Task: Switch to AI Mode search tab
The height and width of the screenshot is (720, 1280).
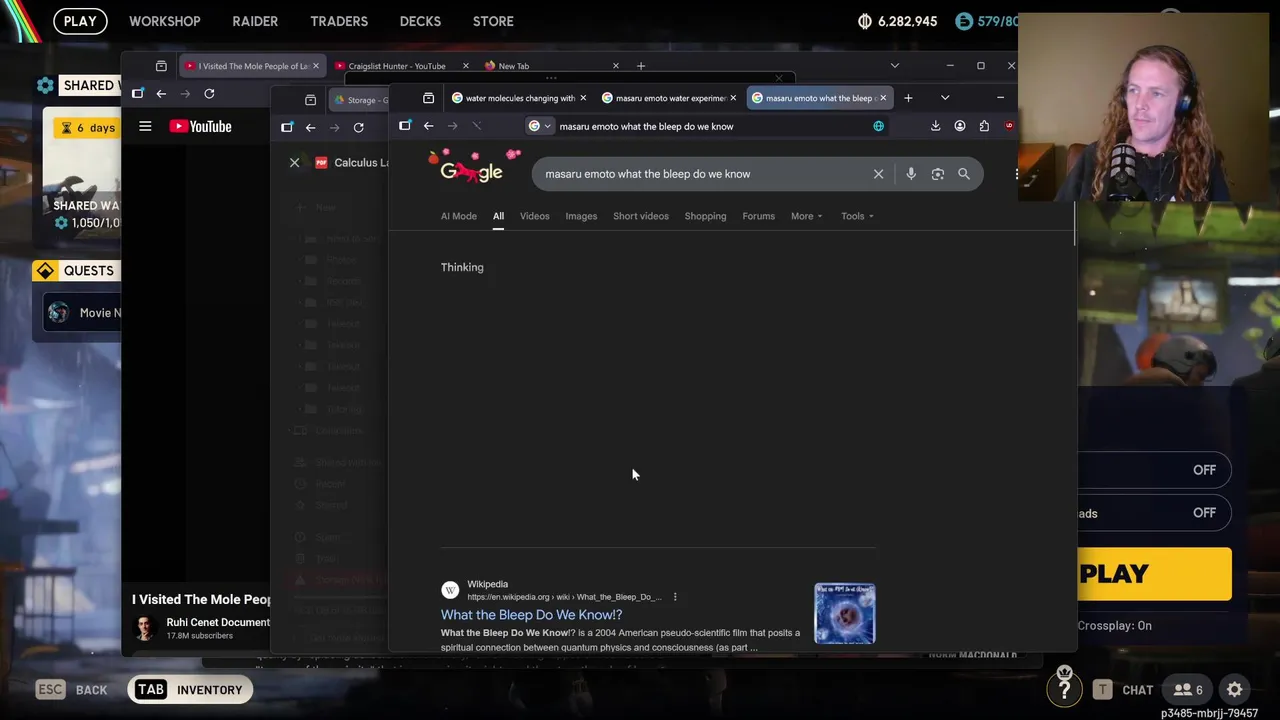Action: (x=459, y=216)
